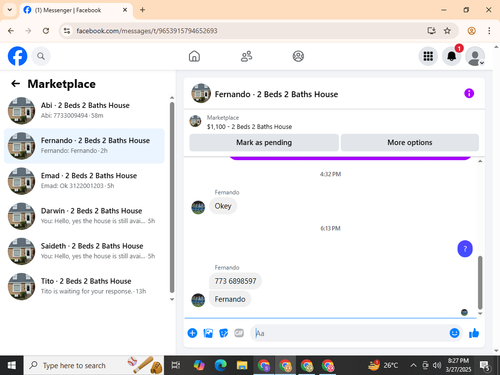Attach a photo with image icon
Image resolution: width=500 pixels, height=375 pixels.
pyautogui.click(x=208, y=333)
